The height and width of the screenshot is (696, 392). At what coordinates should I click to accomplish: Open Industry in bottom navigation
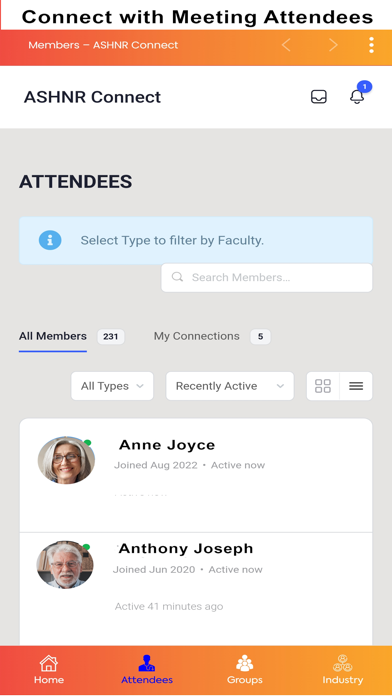[342, 670]
